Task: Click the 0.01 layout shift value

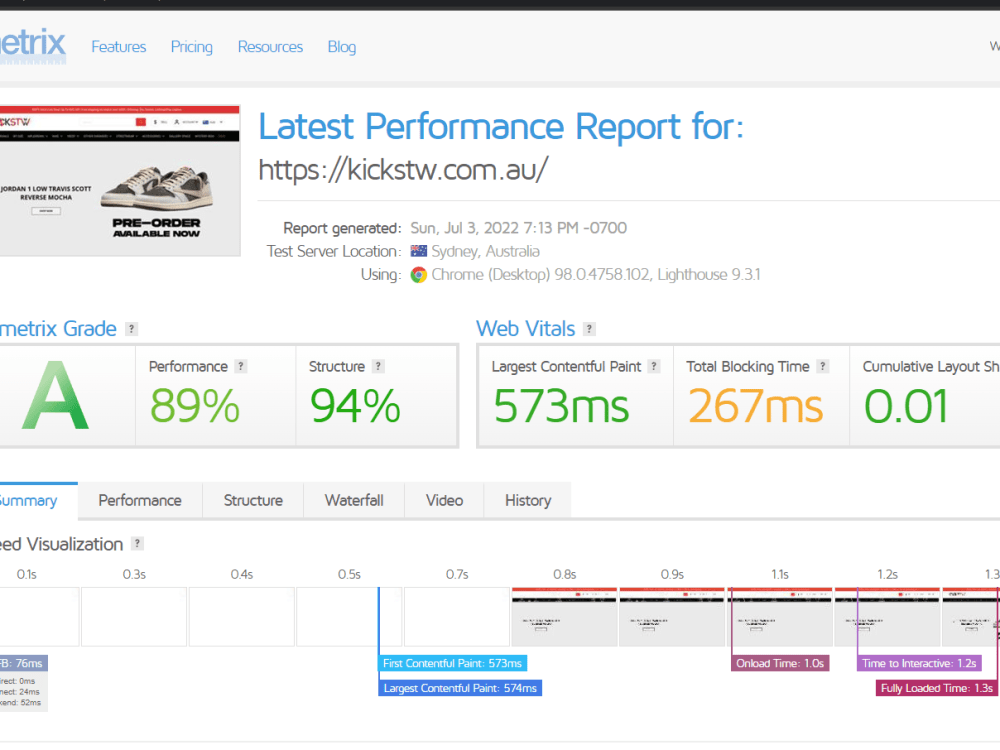Action: point(906,406)
